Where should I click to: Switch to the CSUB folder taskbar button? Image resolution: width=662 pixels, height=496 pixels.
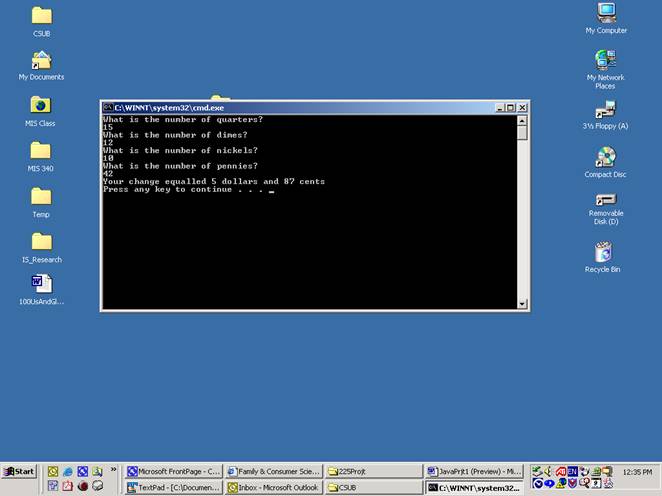[x=374, y=488]
